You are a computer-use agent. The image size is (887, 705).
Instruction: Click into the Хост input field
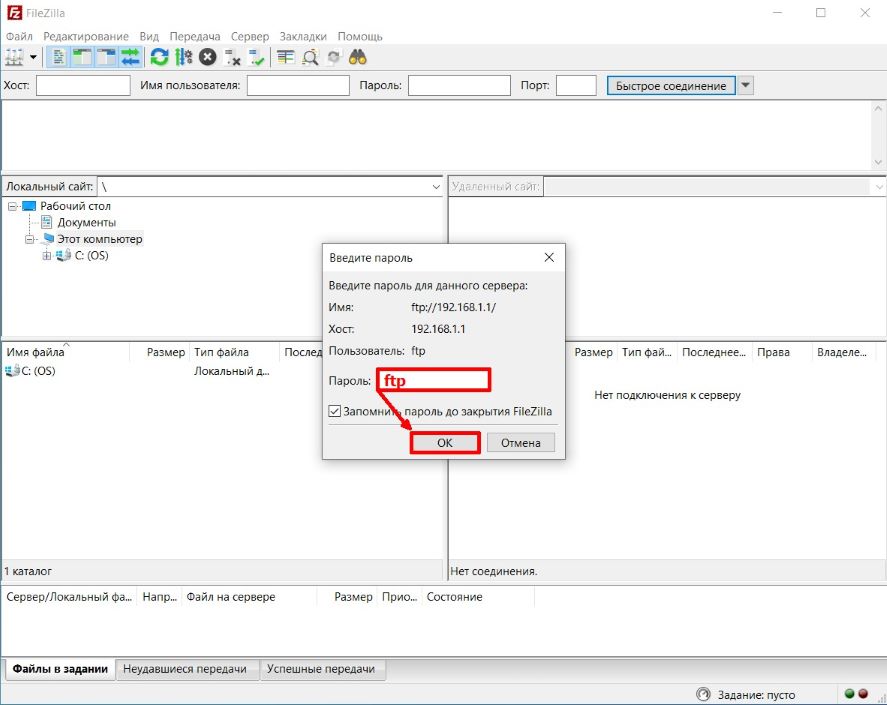(83, 86)
